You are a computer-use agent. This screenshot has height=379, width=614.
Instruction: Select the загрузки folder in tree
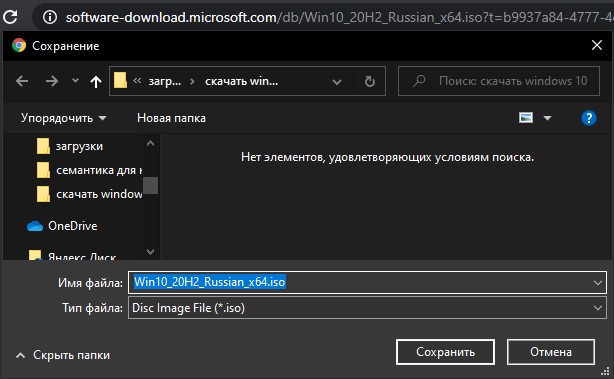pyautogui.click(x=79, y=146)
